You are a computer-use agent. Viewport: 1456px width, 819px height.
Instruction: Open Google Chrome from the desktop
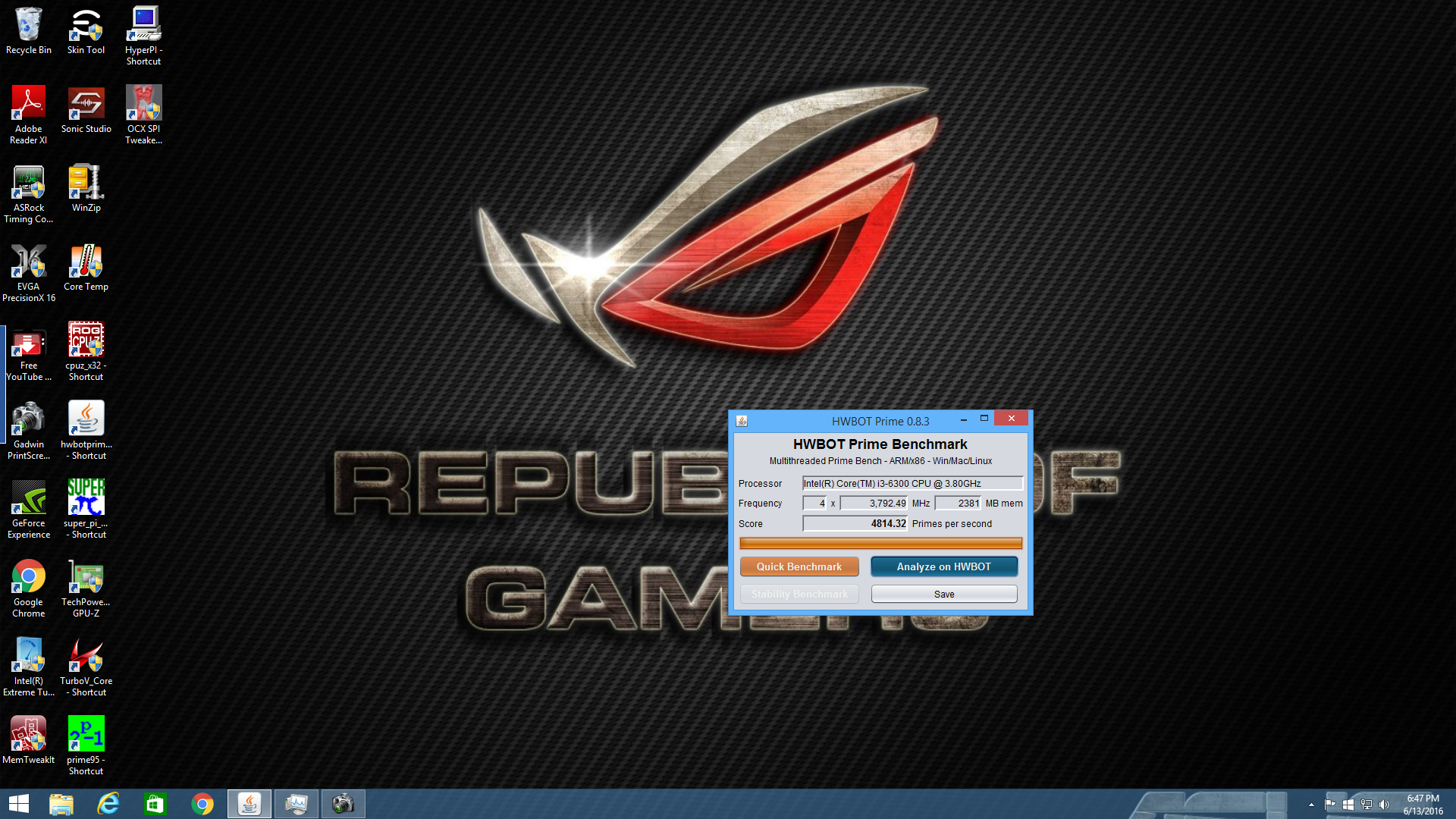click(29, 588)
